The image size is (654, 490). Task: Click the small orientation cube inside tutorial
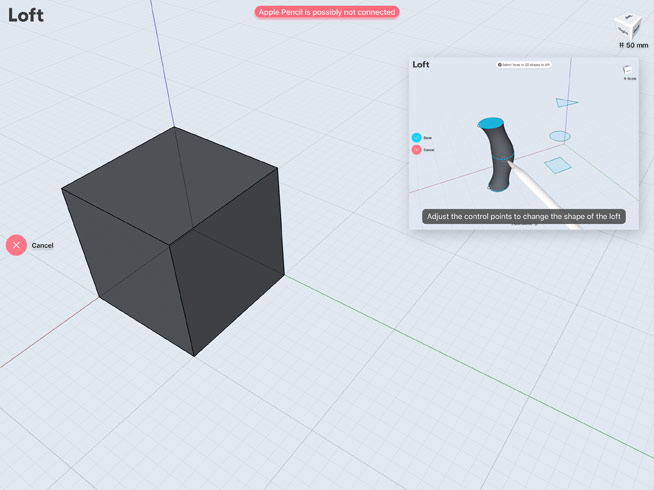click(x=627, y=70)
